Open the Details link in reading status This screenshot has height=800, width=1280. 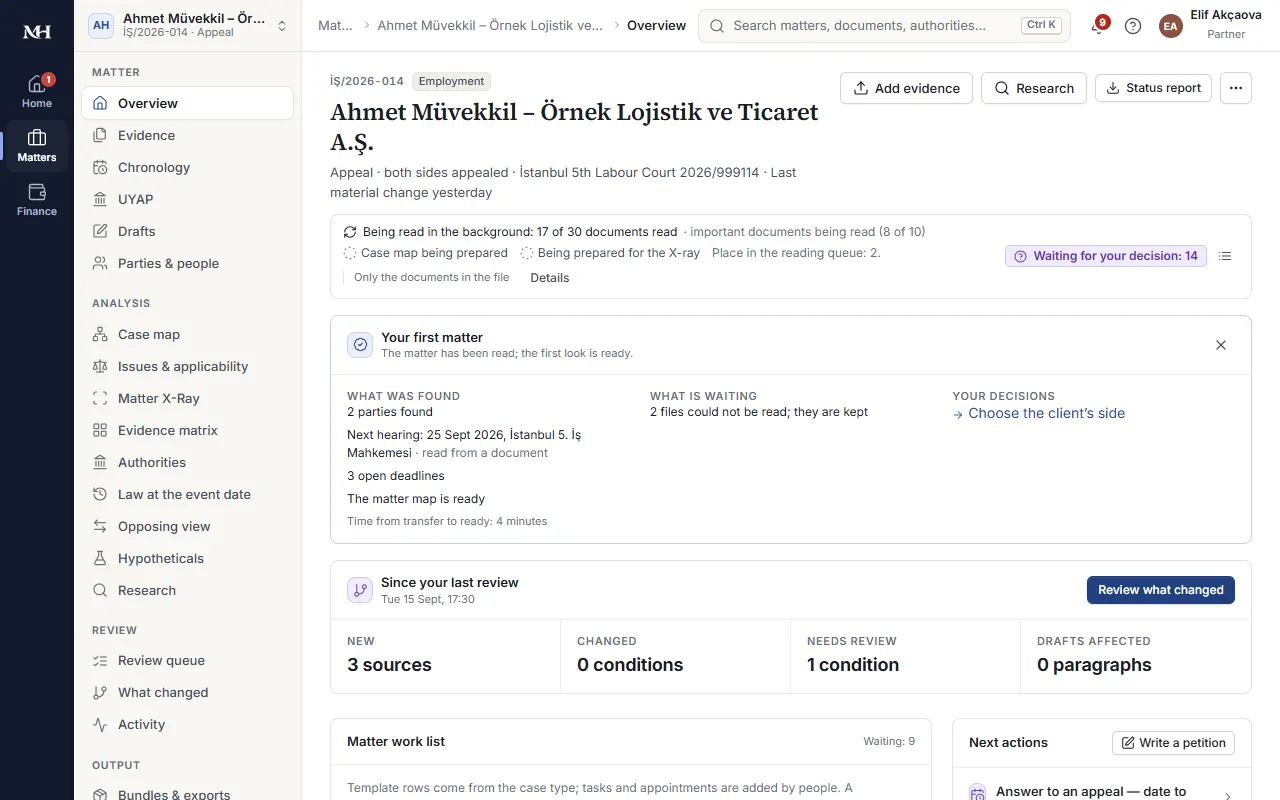549,278
